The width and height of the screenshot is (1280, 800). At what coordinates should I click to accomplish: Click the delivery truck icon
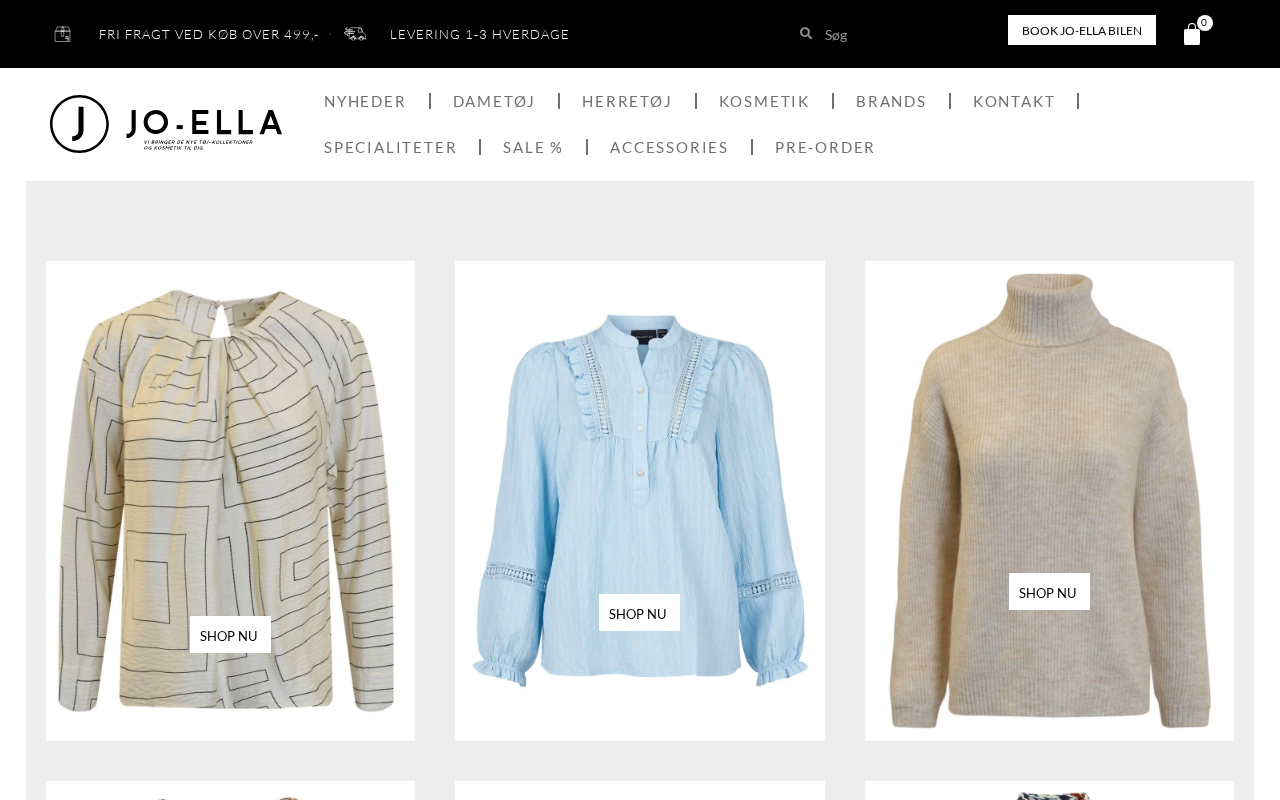[x=355, y=34]
